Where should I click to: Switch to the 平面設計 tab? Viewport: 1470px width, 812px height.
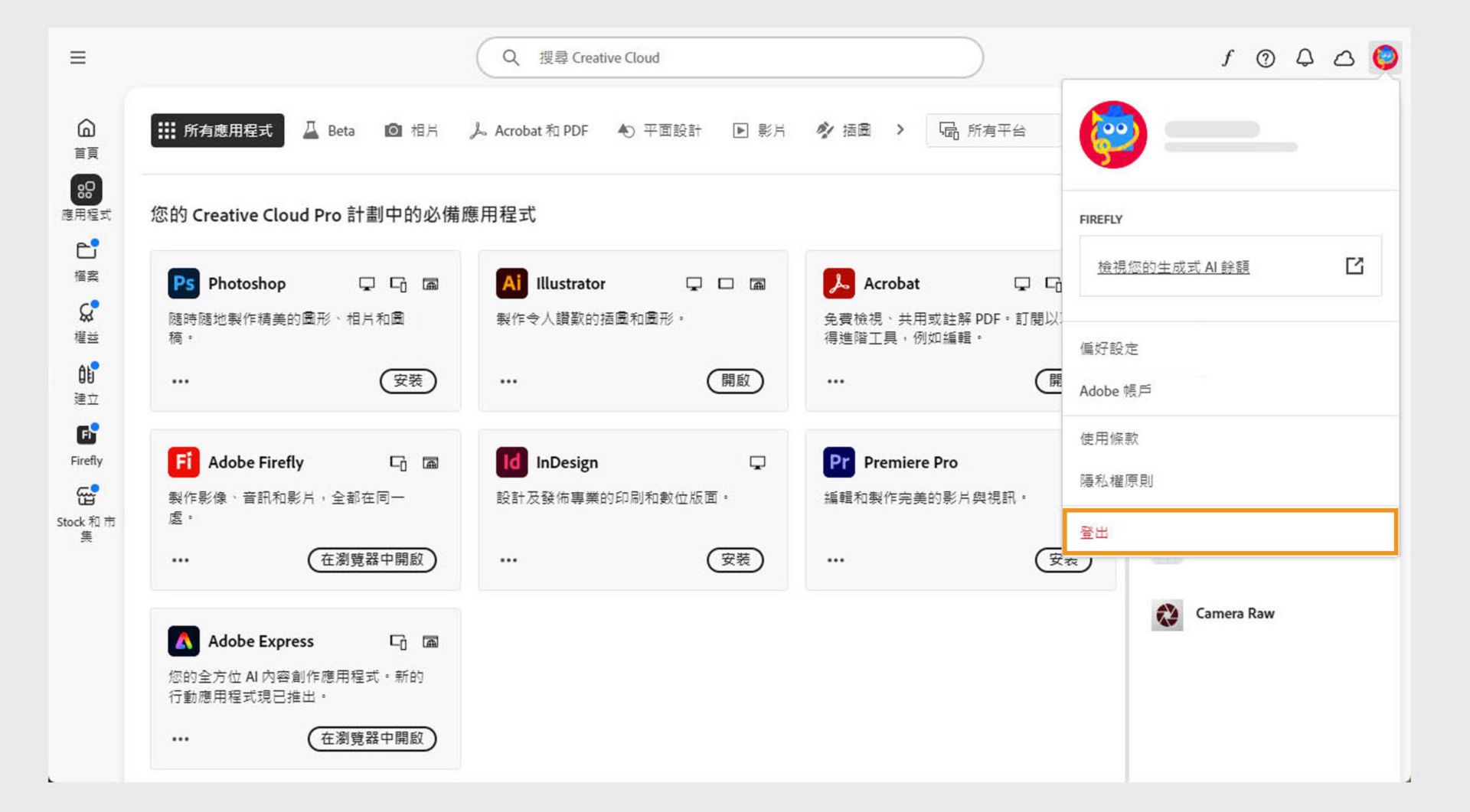coord(659,130)
